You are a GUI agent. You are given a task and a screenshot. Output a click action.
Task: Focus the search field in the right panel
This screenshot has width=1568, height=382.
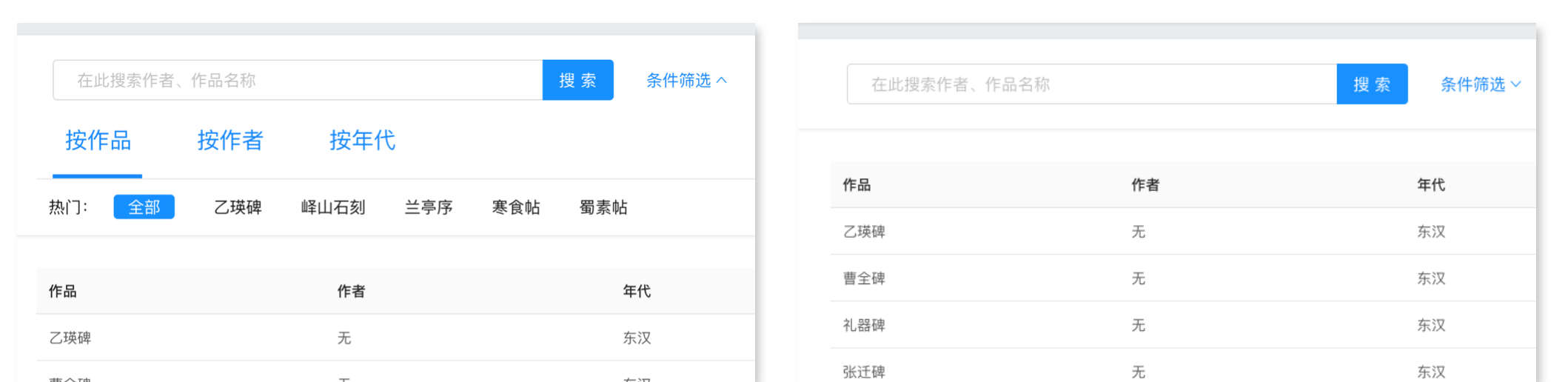tap(1091, 84)
